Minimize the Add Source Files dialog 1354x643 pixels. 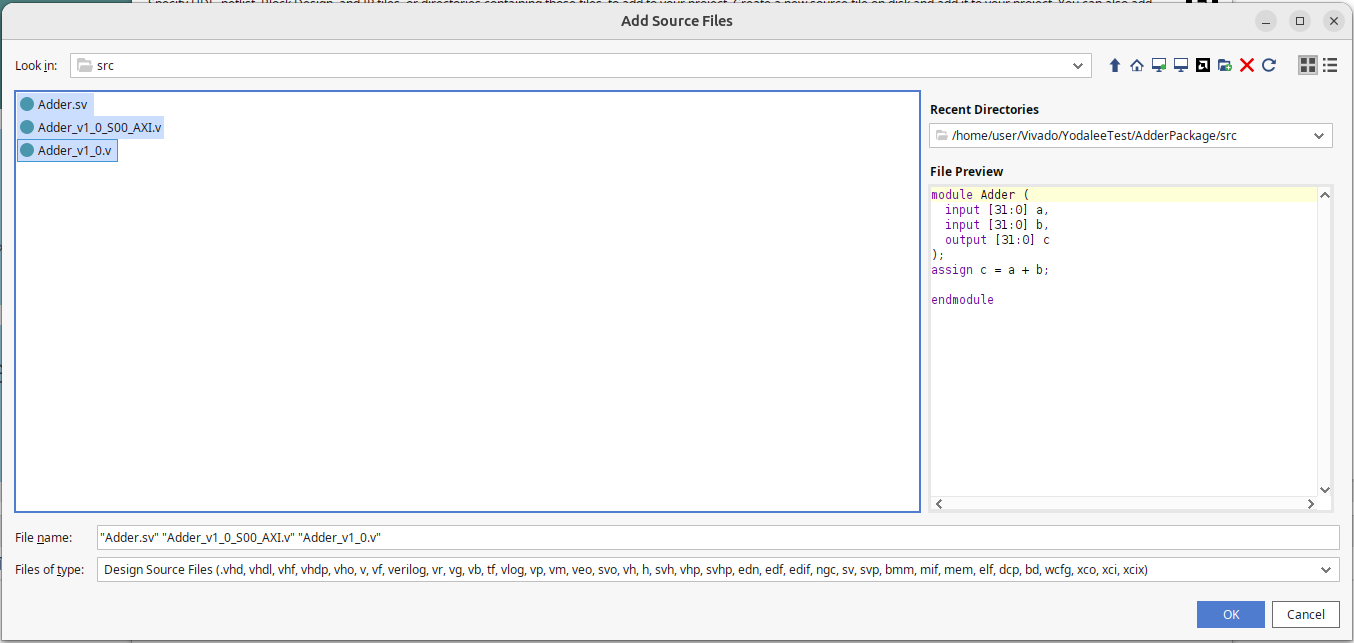coord(1267,20)
